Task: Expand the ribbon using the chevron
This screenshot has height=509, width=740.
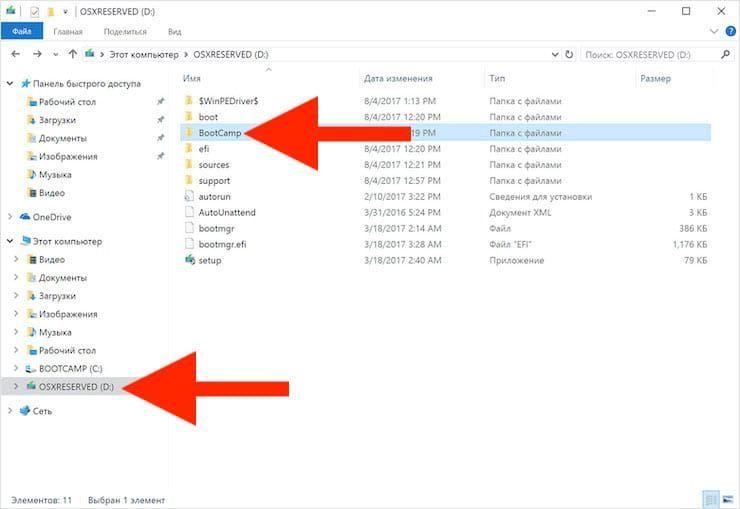Action: click(x=714, y=32)
